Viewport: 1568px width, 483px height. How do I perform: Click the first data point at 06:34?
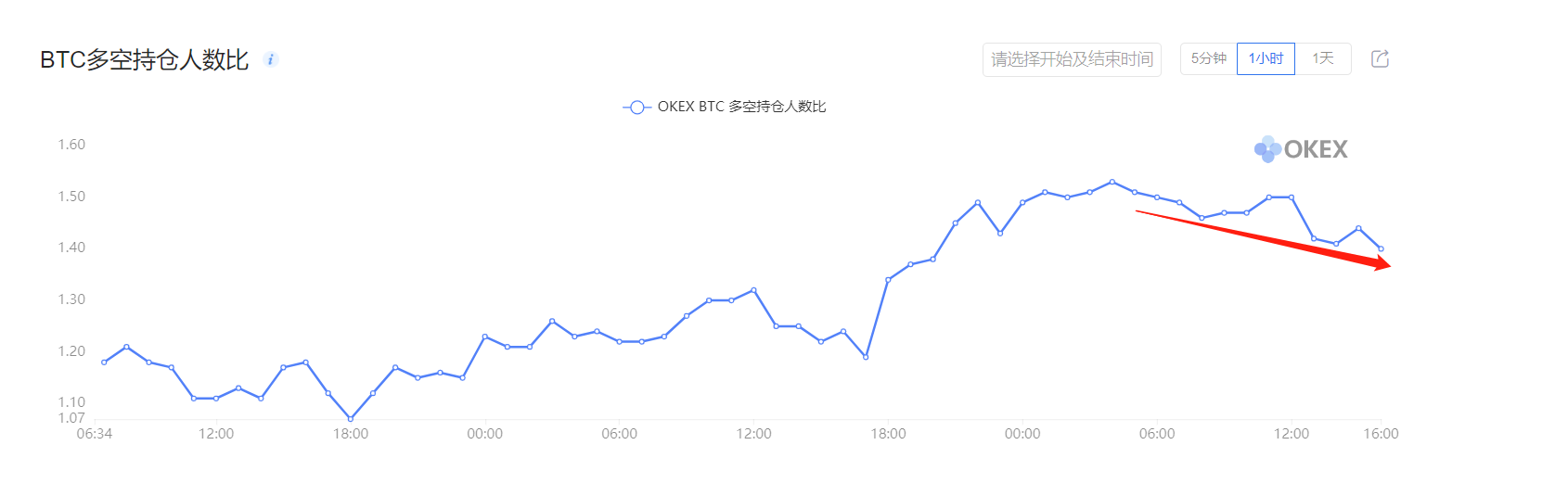[x=104, y=362]
